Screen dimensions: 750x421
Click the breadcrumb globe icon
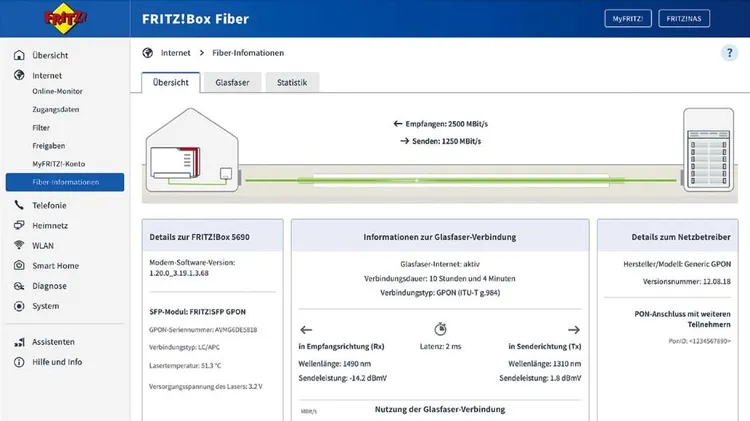pyautogui.click(x=148, y=53)
